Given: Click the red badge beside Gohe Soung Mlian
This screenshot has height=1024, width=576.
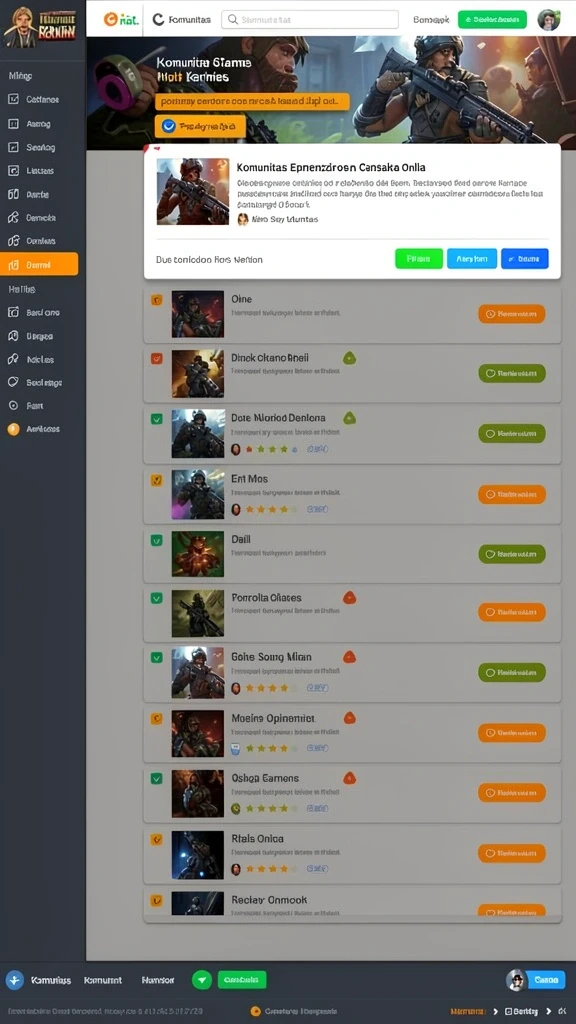Looking at the screenshot, I should [x=349, y=657].
